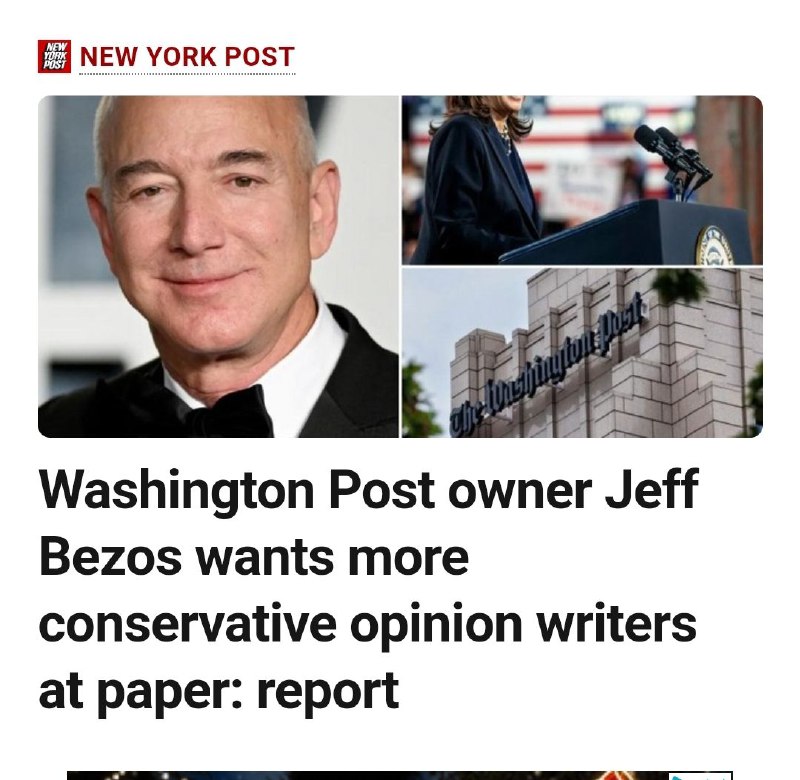Open the podium speech photo
The image size is (800, 780).
(x=582, y=180)
